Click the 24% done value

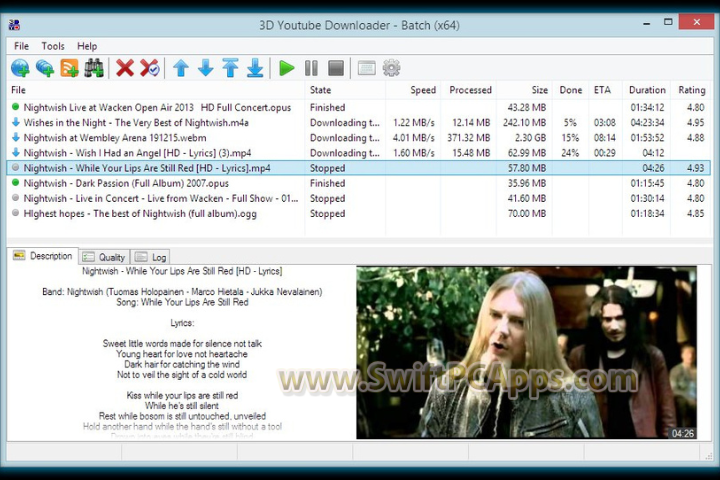click(x=570, y=153)
